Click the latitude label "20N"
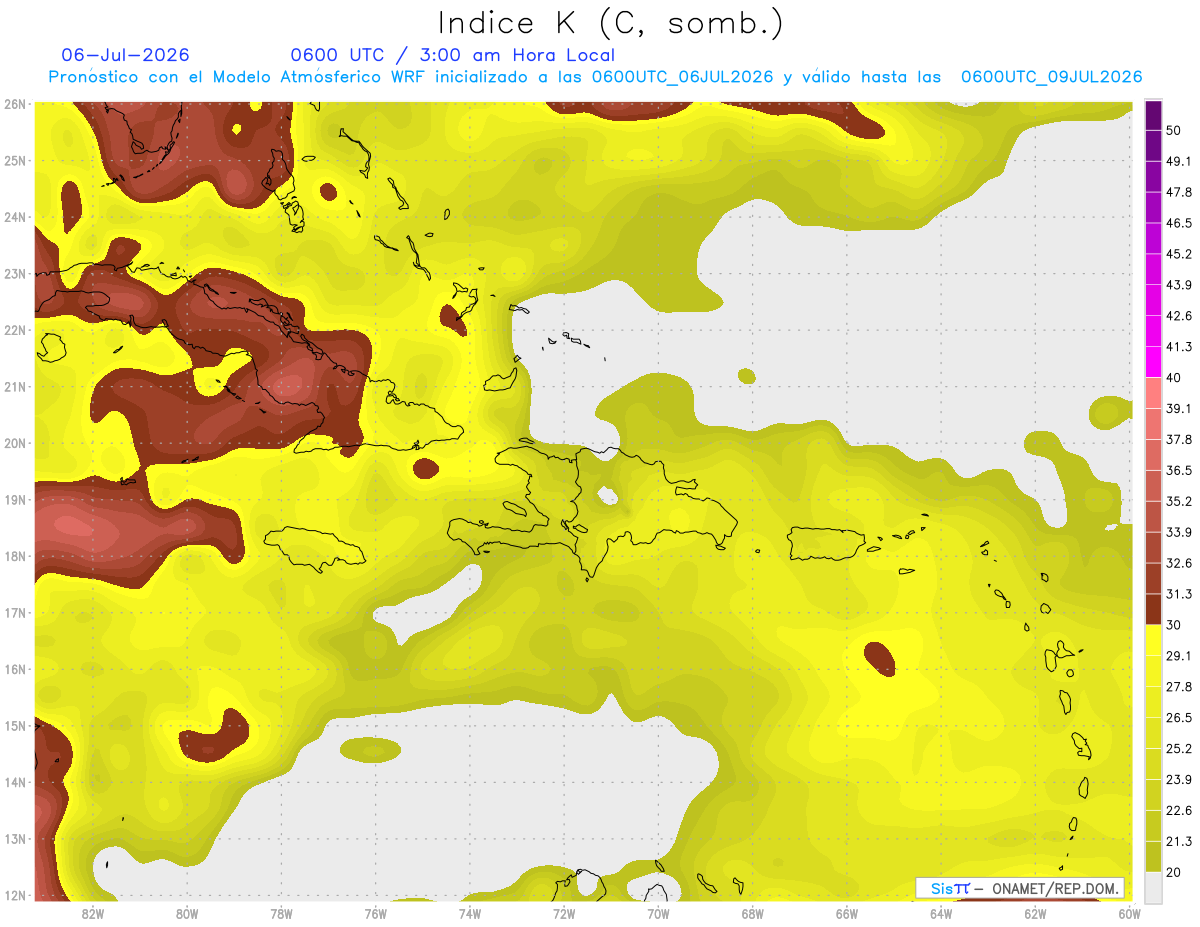Screen dimensions: 1200x927 14,443
